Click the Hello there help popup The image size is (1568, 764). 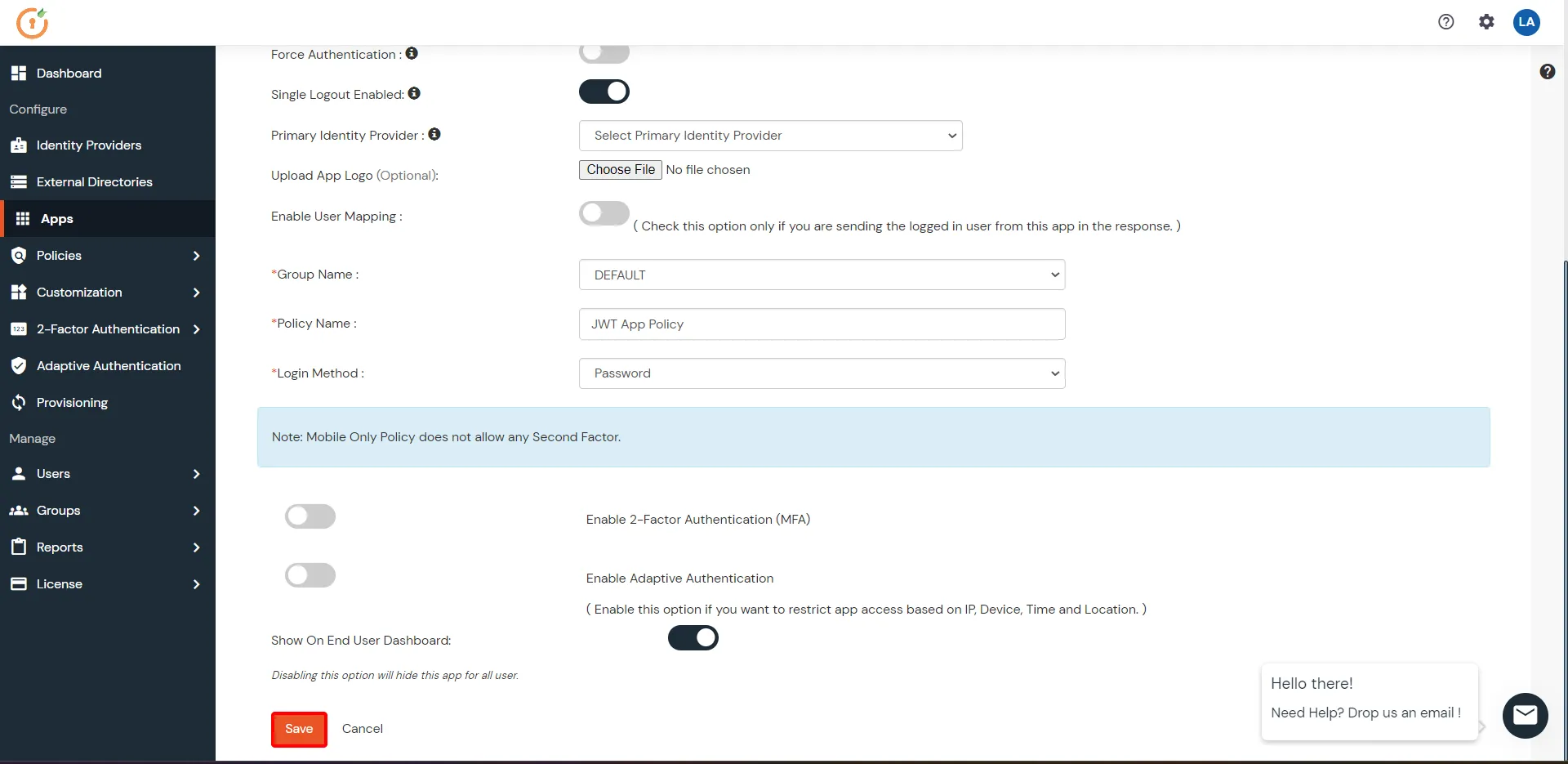click(x=1370, y=702)
